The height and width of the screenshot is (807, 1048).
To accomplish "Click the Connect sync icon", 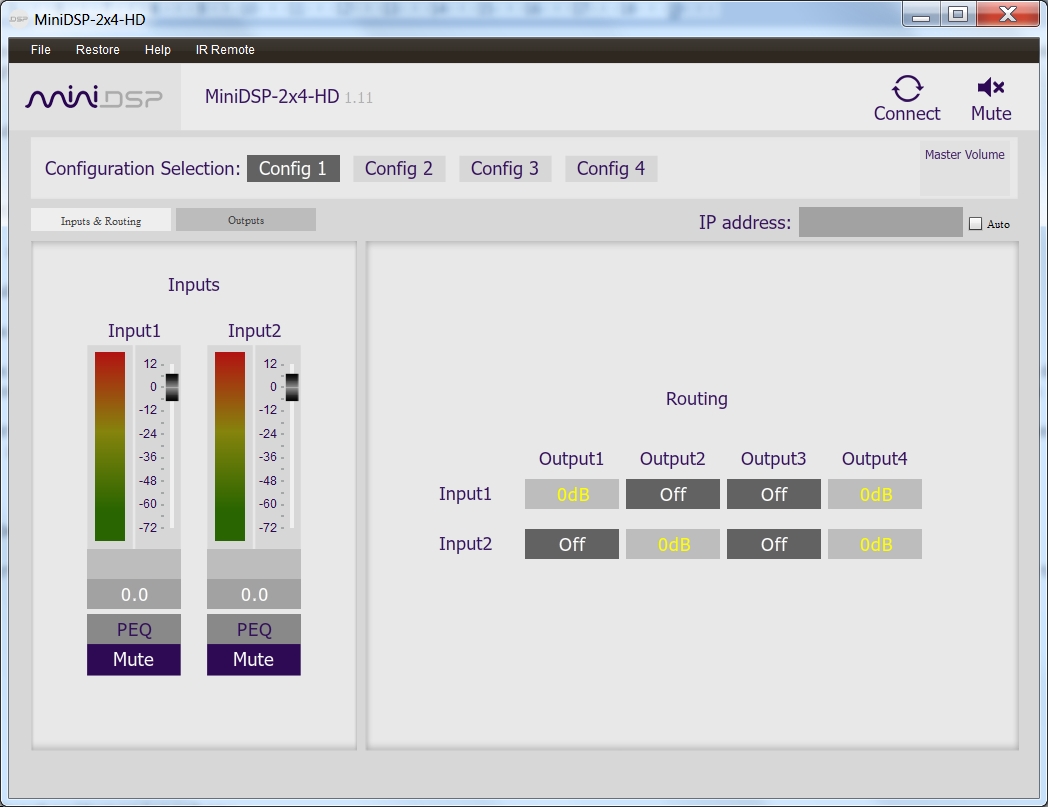I will (x=907, y=88).
